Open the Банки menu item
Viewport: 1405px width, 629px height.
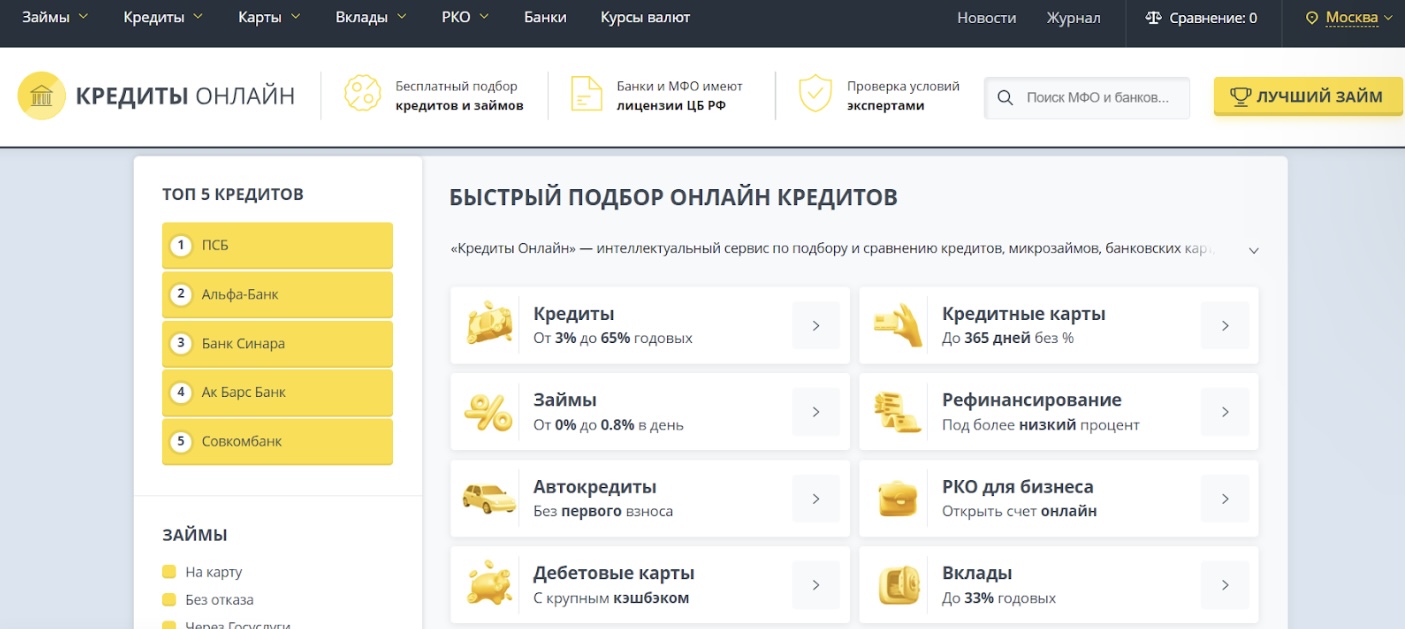(544, 16)
